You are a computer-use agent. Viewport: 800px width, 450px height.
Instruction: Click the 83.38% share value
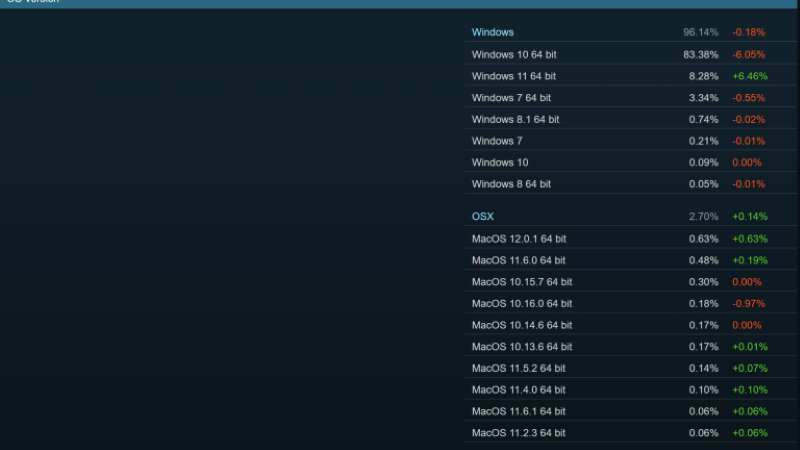pos(701,55)
